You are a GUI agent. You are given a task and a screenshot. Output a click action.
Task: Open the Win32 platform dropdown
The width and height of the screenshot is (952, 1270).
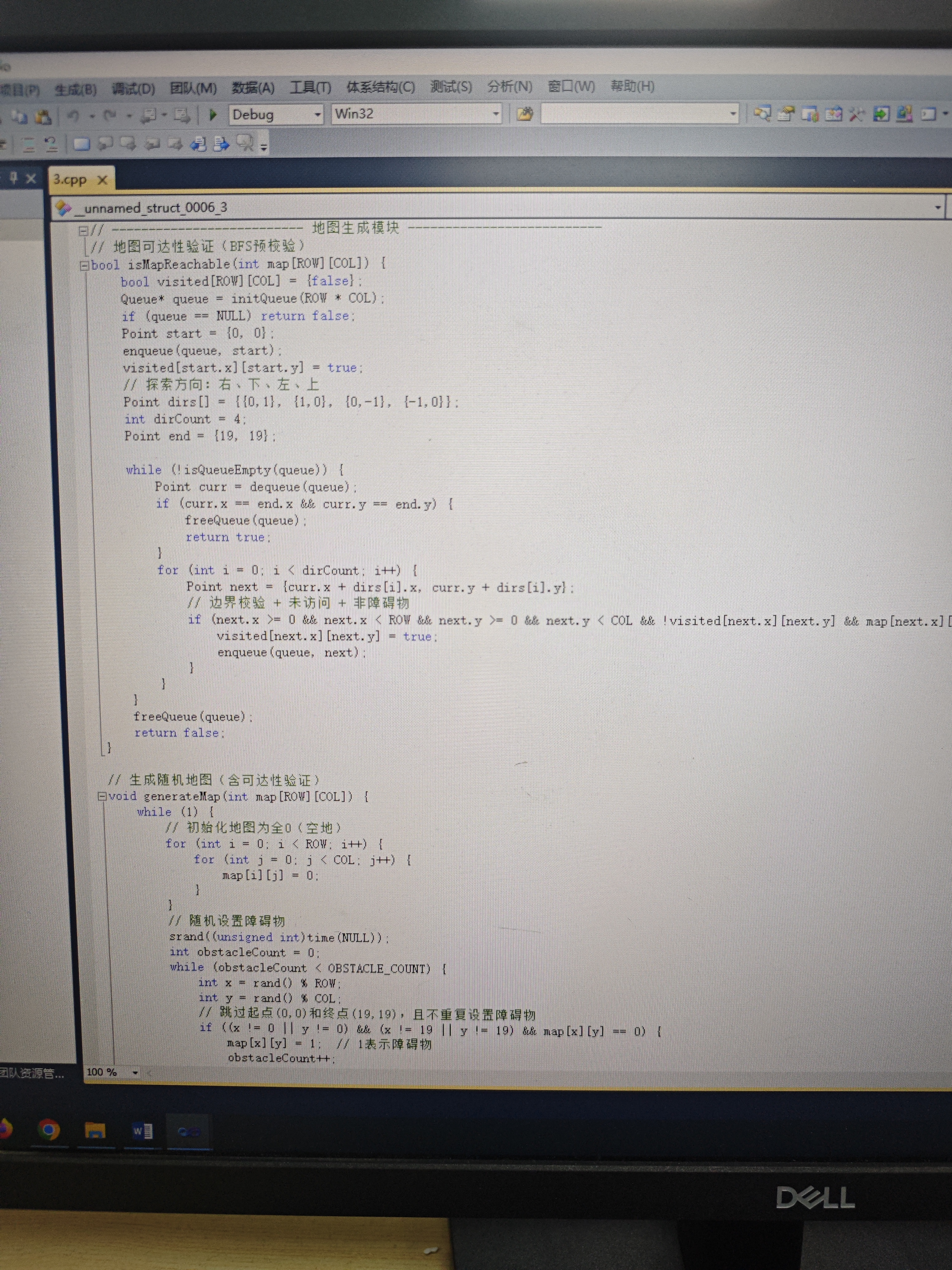tap(495, 114)
